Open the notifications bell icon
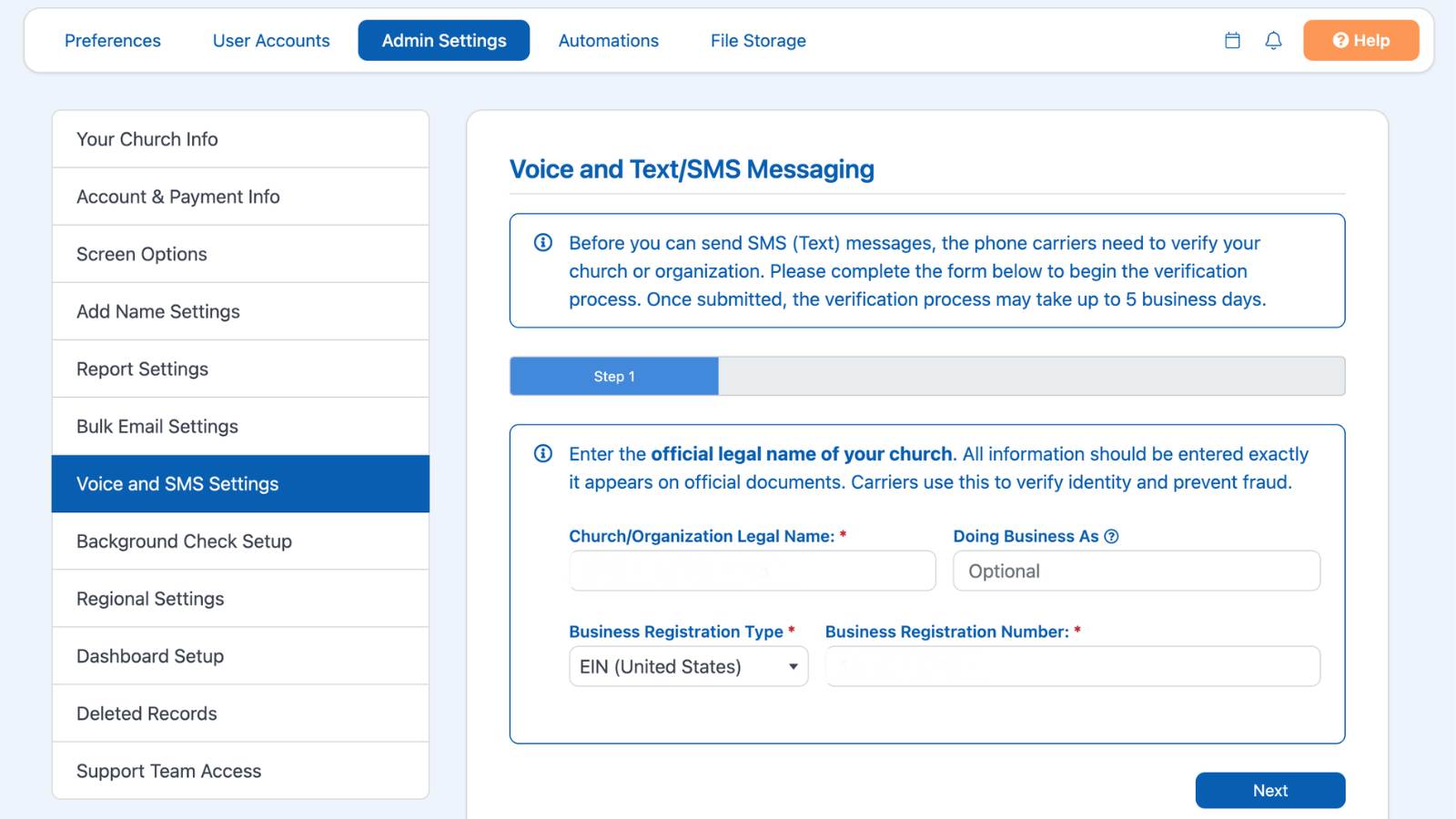The image size is (1456, 819). click(x=1273, y=40)
